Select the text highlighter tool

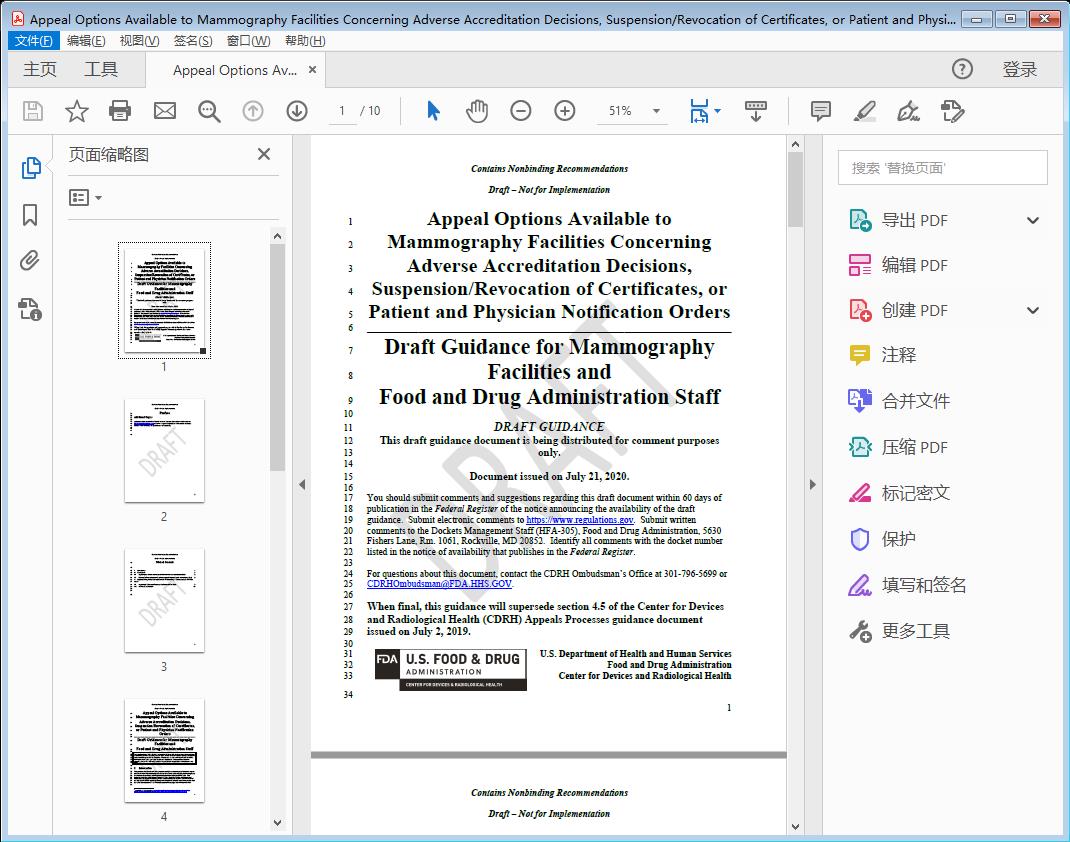(865, 111)
